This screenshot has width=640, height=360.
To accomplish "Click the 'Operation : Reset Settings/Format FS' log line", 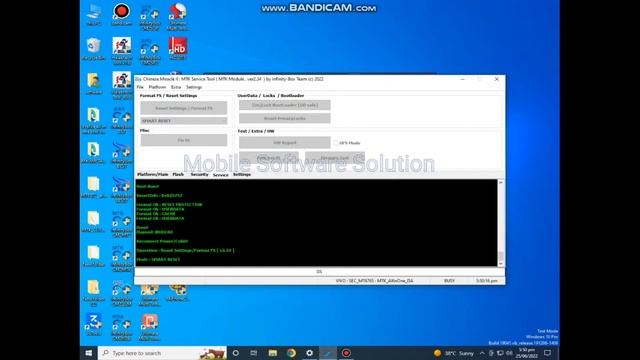I will tap(185, 251).
